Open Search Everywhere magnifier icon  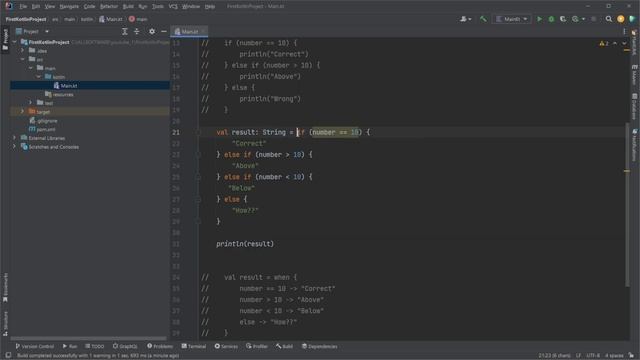pos(609,19)
